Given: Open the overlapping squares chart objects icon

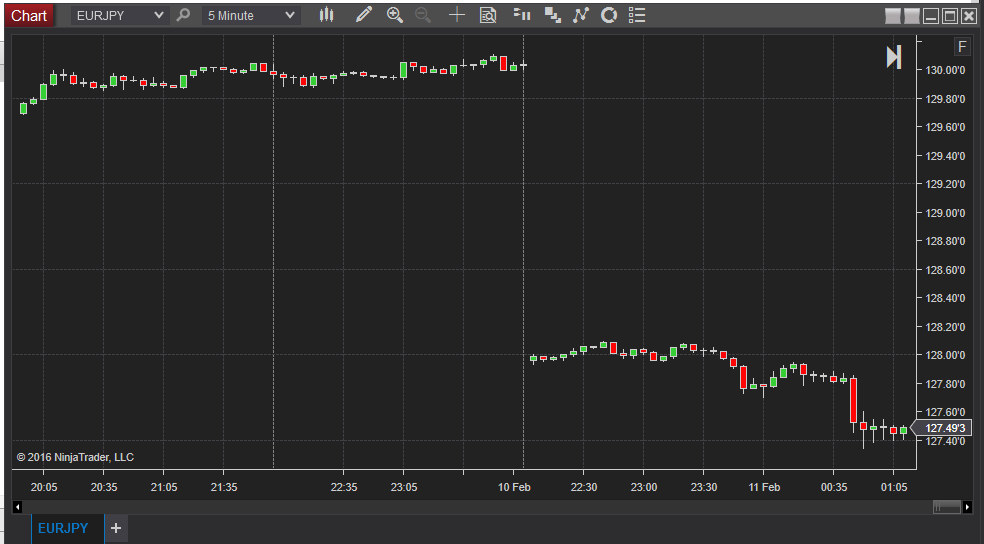Looking at the screenshot, I should (x=552, y=15).
